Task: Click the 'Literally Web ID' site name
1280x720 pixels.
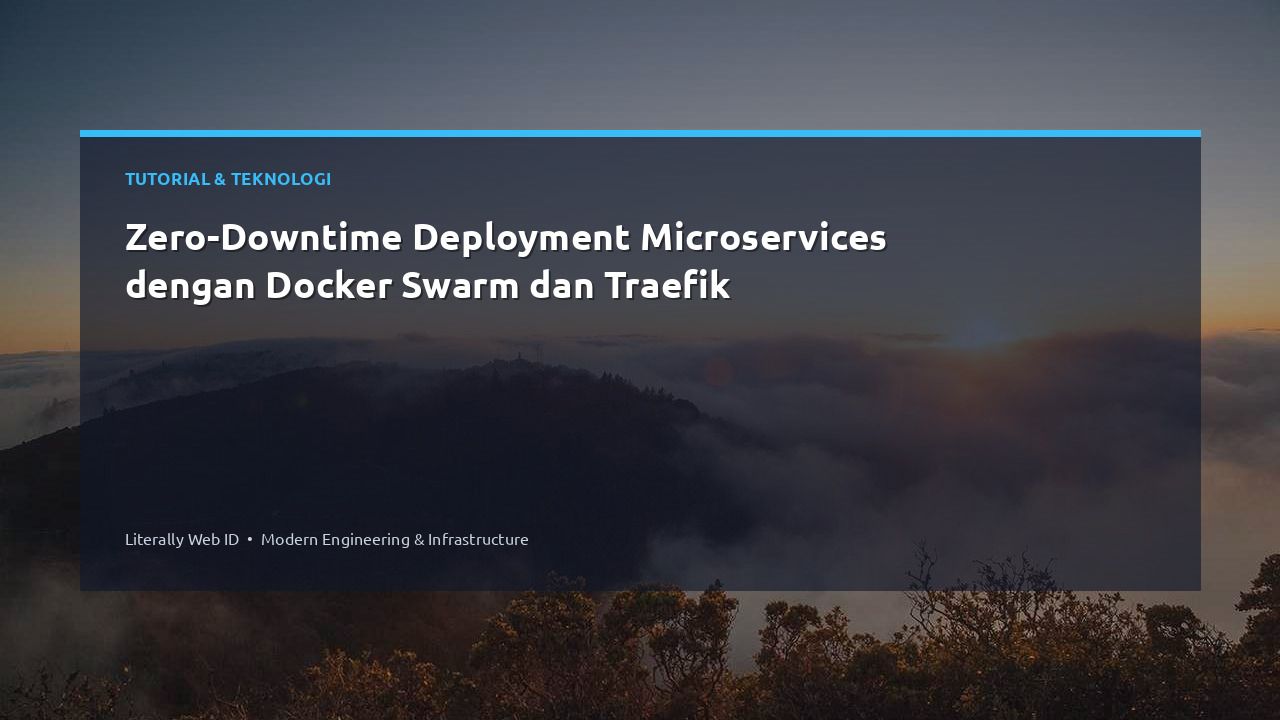Action: click(x=182, y=539)
